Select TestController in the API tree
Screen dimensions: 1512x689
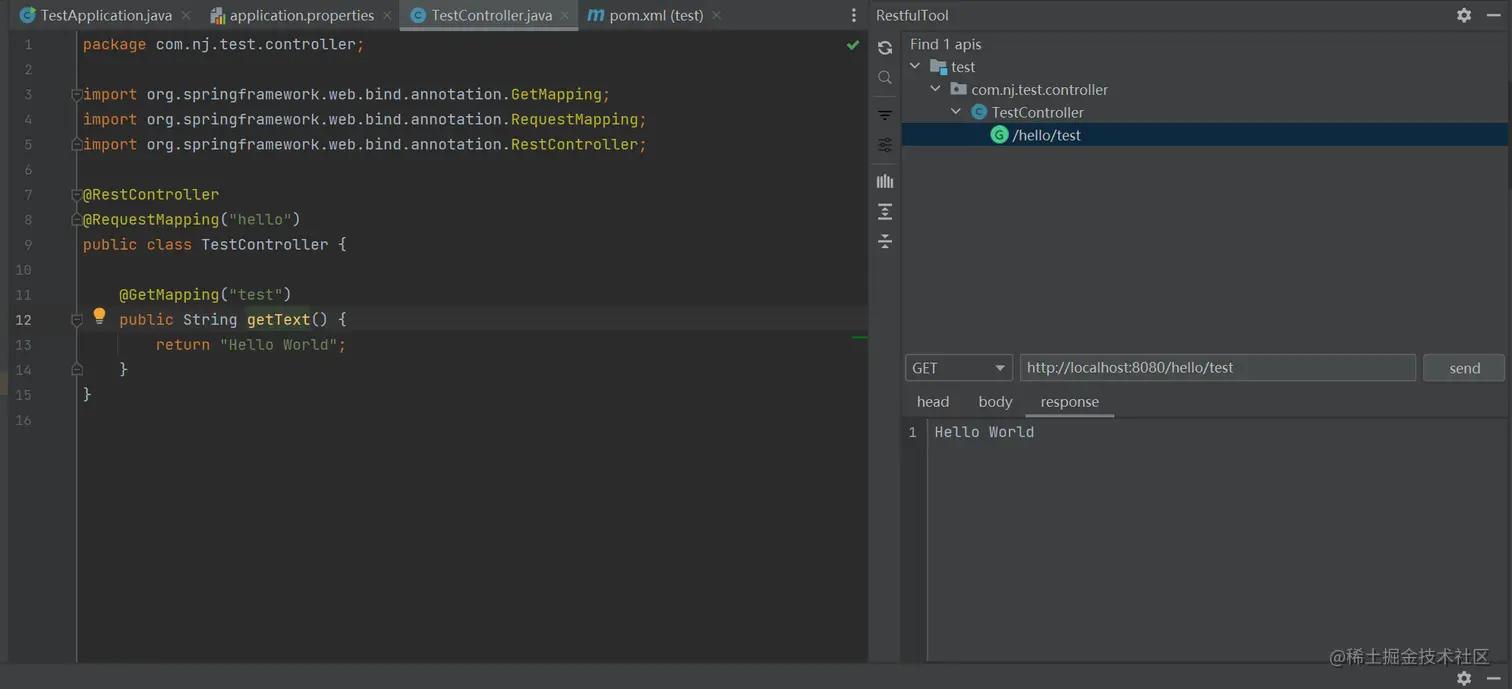point(1037,112)
